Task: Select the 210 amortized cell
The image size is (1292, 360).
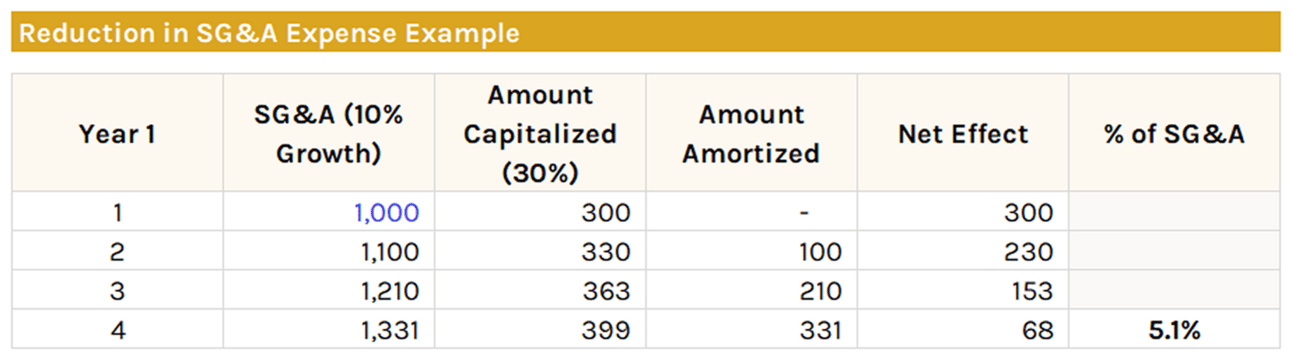Action: click(751, 290)
